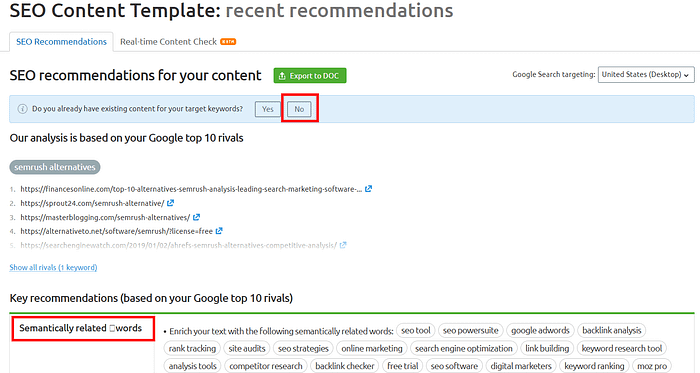The width and height of the screenshot is (700, 373).
Task: Open external link icon for financesonline URL
Action: click(368, 189)
